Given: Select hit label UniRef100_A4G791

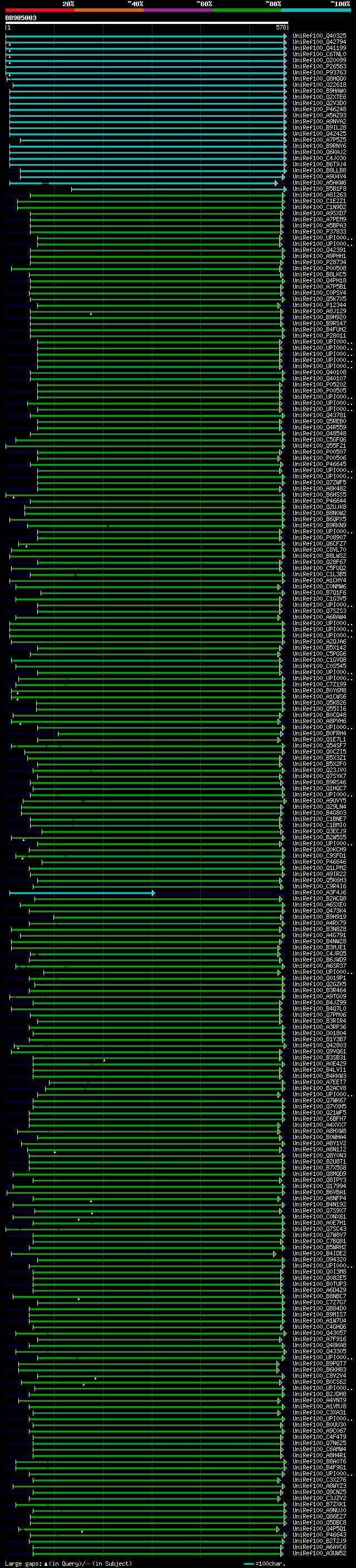Looking at the screenshot, I should click(319, 936).
